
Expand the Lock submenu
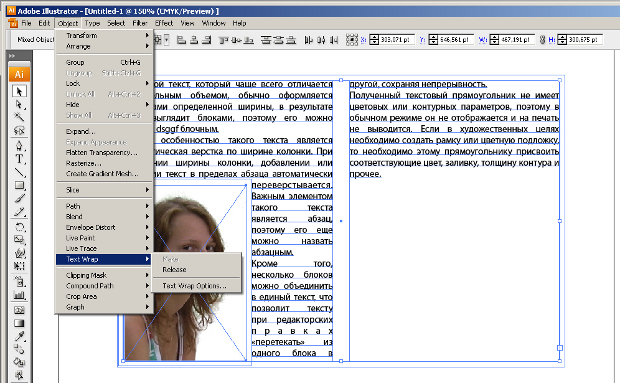click(x=104, y=83)
